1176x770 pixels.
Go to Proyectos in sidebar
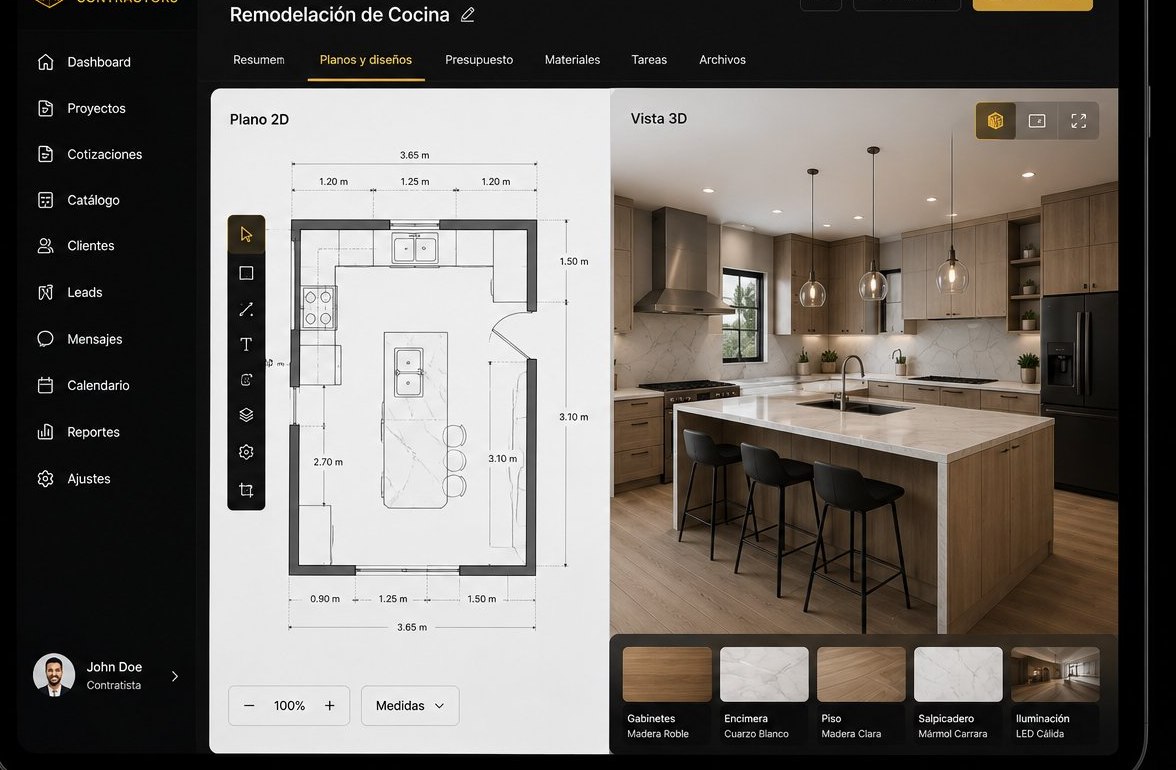[x=82, y=109]
